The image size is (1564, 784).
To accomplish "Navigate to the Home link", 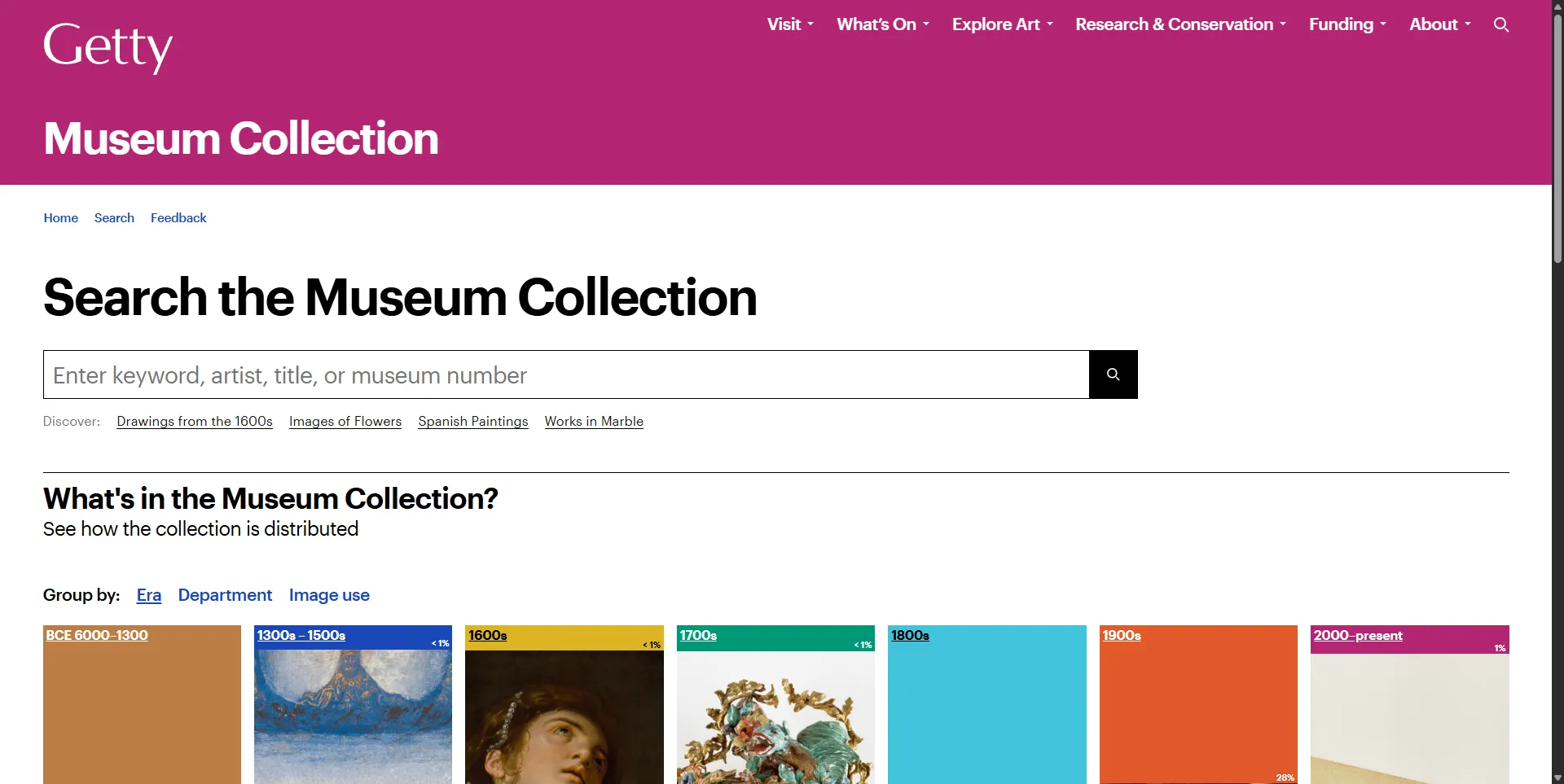I will coord(60,217).
